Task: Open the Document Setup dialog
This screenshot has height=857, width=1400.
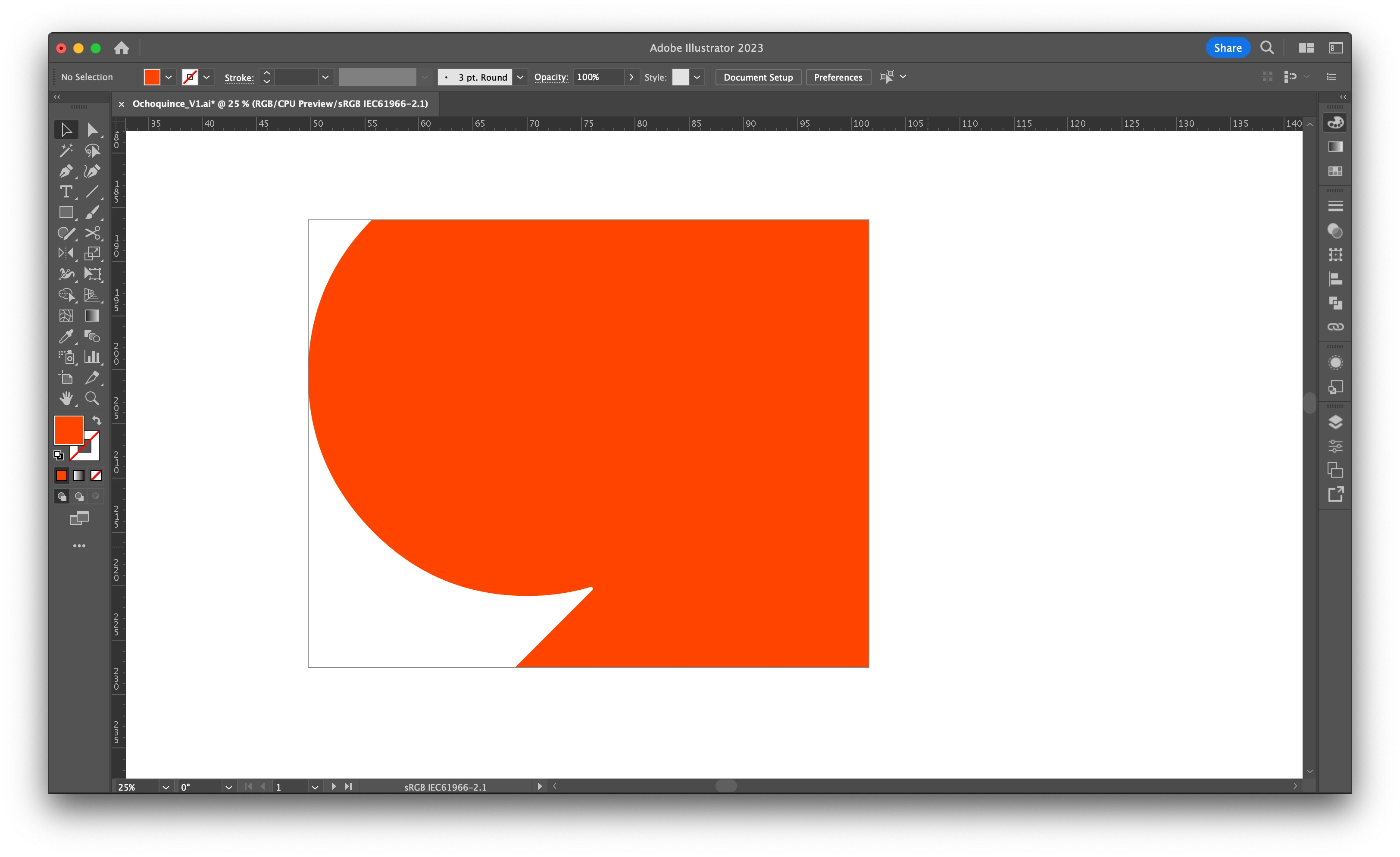Action: (758, 77)
